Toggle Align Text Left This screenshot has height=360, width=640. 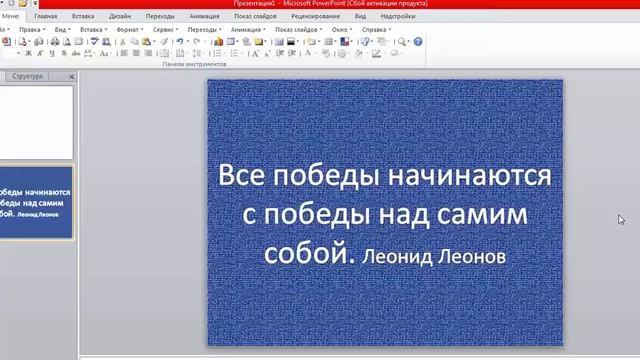click(x=124, y=53)
